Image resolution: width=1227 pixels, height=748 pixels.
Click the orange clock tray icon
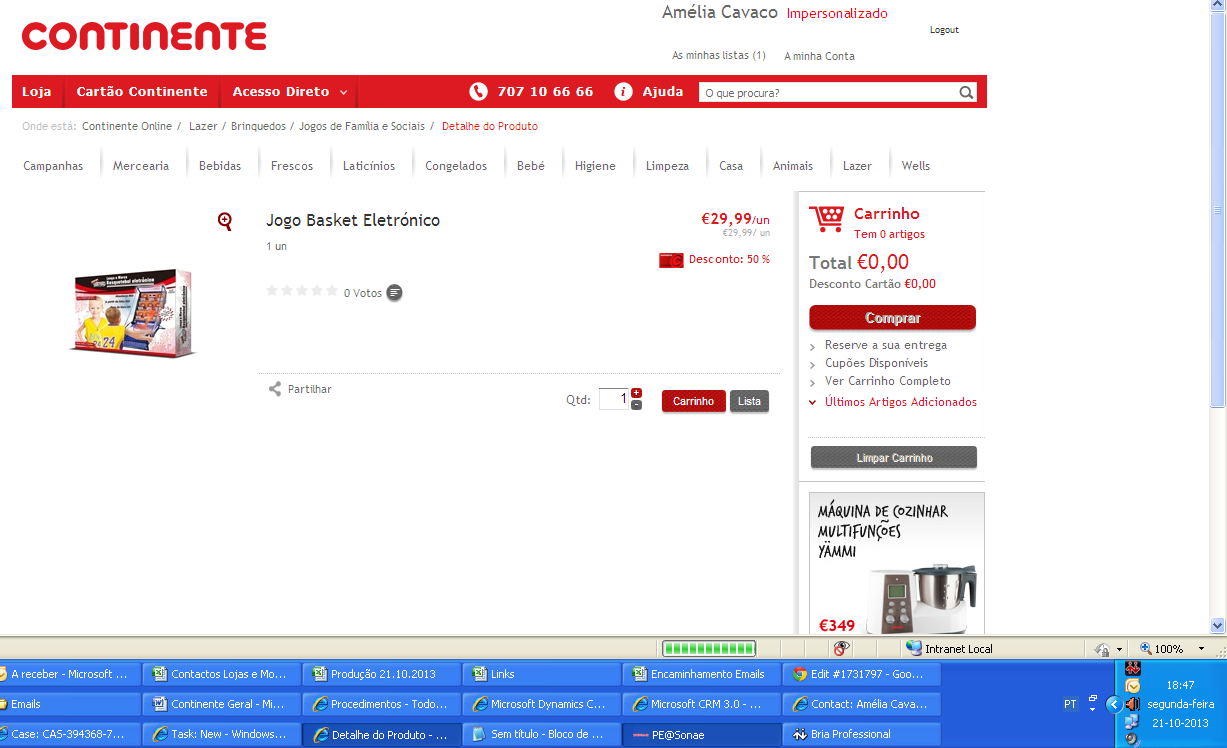coord(1132,686)
